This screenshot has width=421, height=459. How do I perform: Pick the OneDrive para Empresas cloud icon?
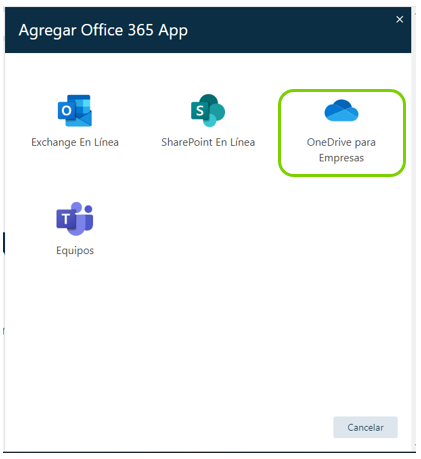point(341,110)
